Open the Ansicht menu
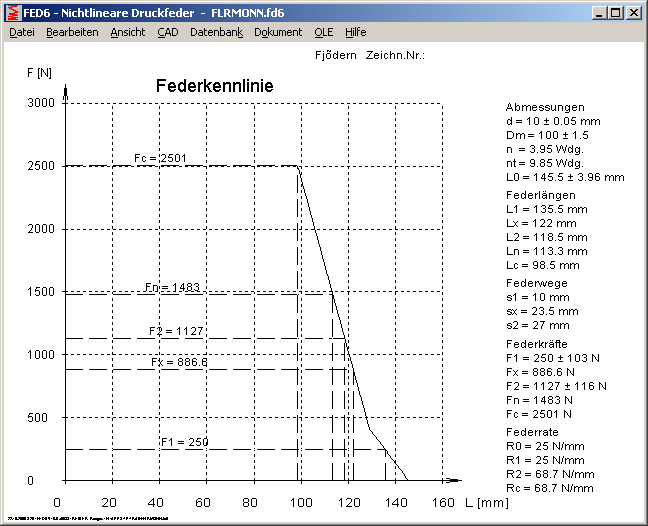The height and width of the screenshot is (526, 648). [128, 32]
